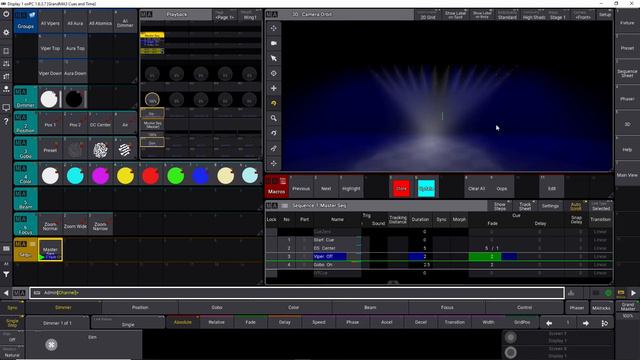Image resolution: width=640 pixels, height=360 pixels.
Task: Toggle the Spec button at bottom left
Action: pyautogui.click(x=12, y=308)
